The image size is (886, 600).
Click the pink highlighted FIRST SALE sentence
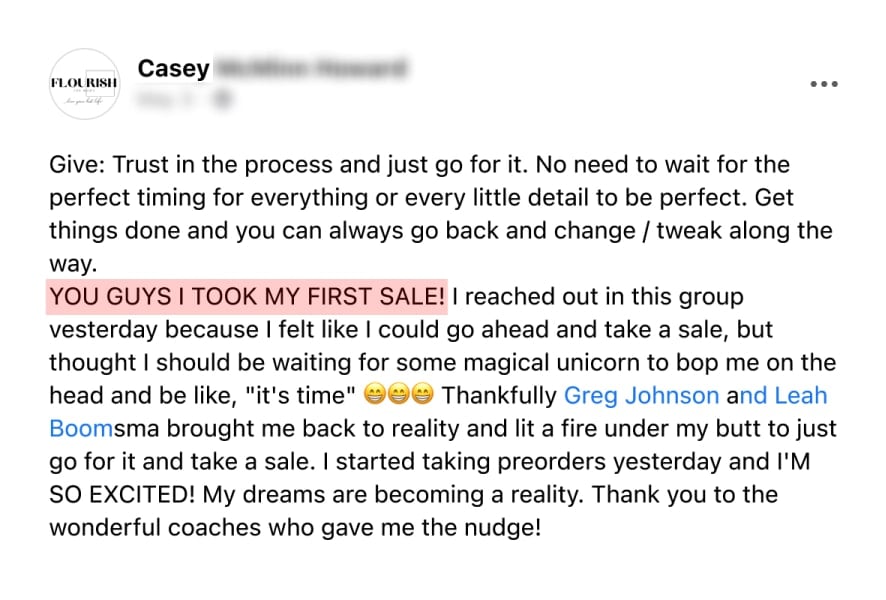pos(247,296)
